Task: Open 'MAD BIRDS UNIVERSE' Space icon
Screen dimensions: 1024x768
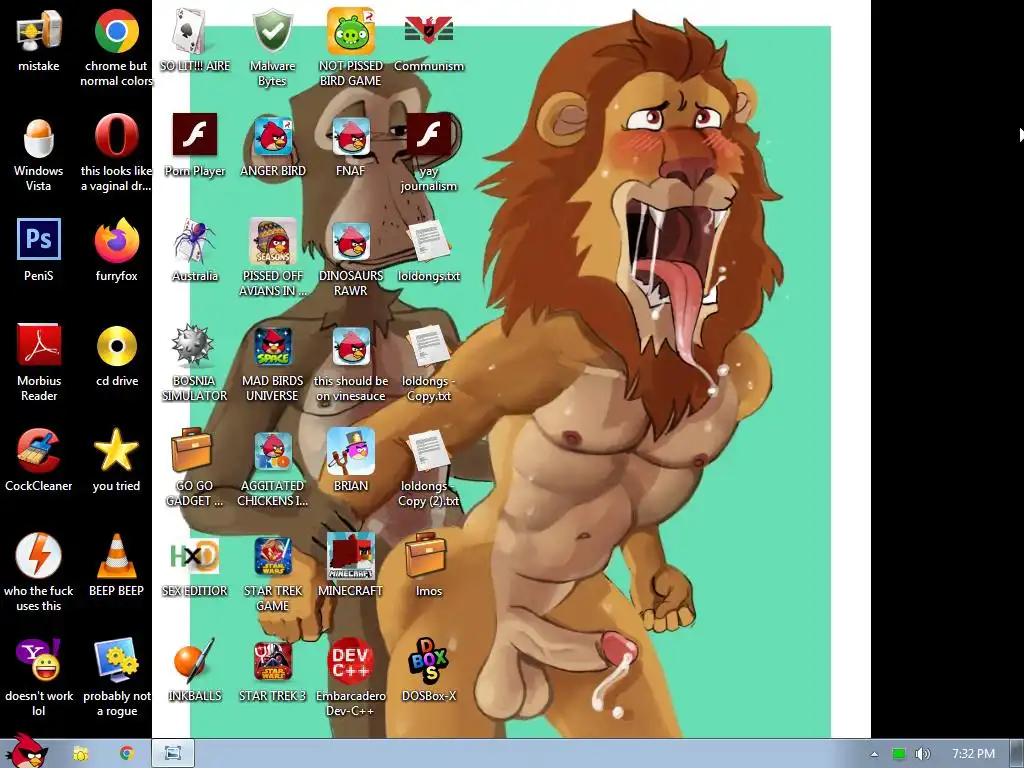Action: tap(273, 347)
